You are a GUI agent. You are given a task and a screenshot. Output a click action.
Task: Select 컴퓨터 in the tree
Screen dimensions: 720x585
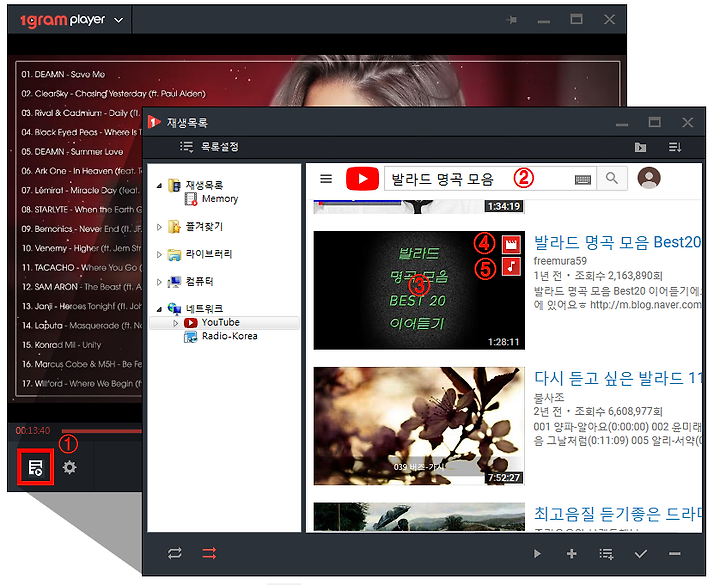(x=199, y=281)
